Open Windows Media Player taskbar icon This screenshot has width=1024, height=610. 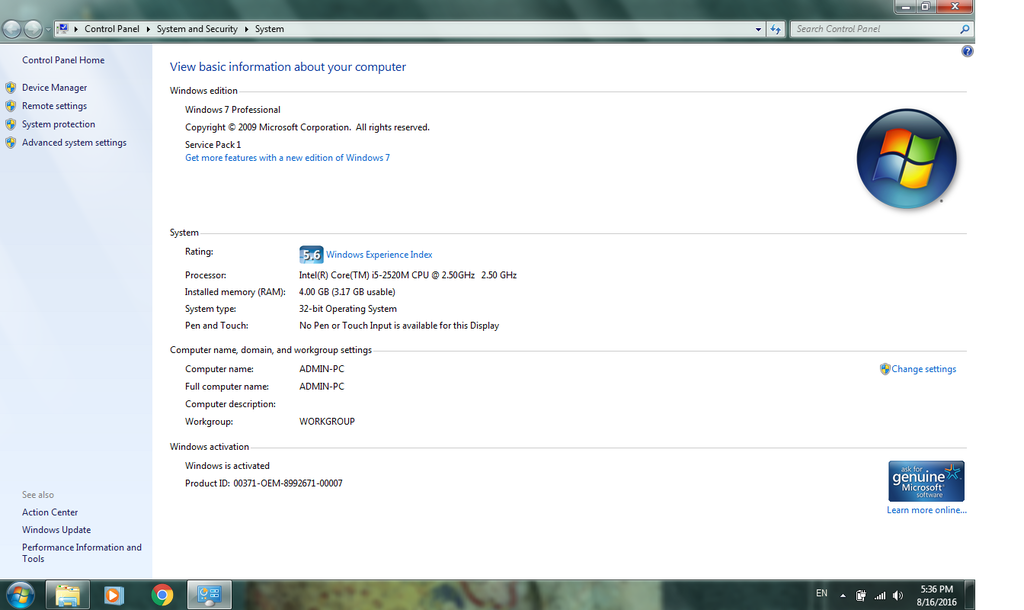(x=114, y=595)
